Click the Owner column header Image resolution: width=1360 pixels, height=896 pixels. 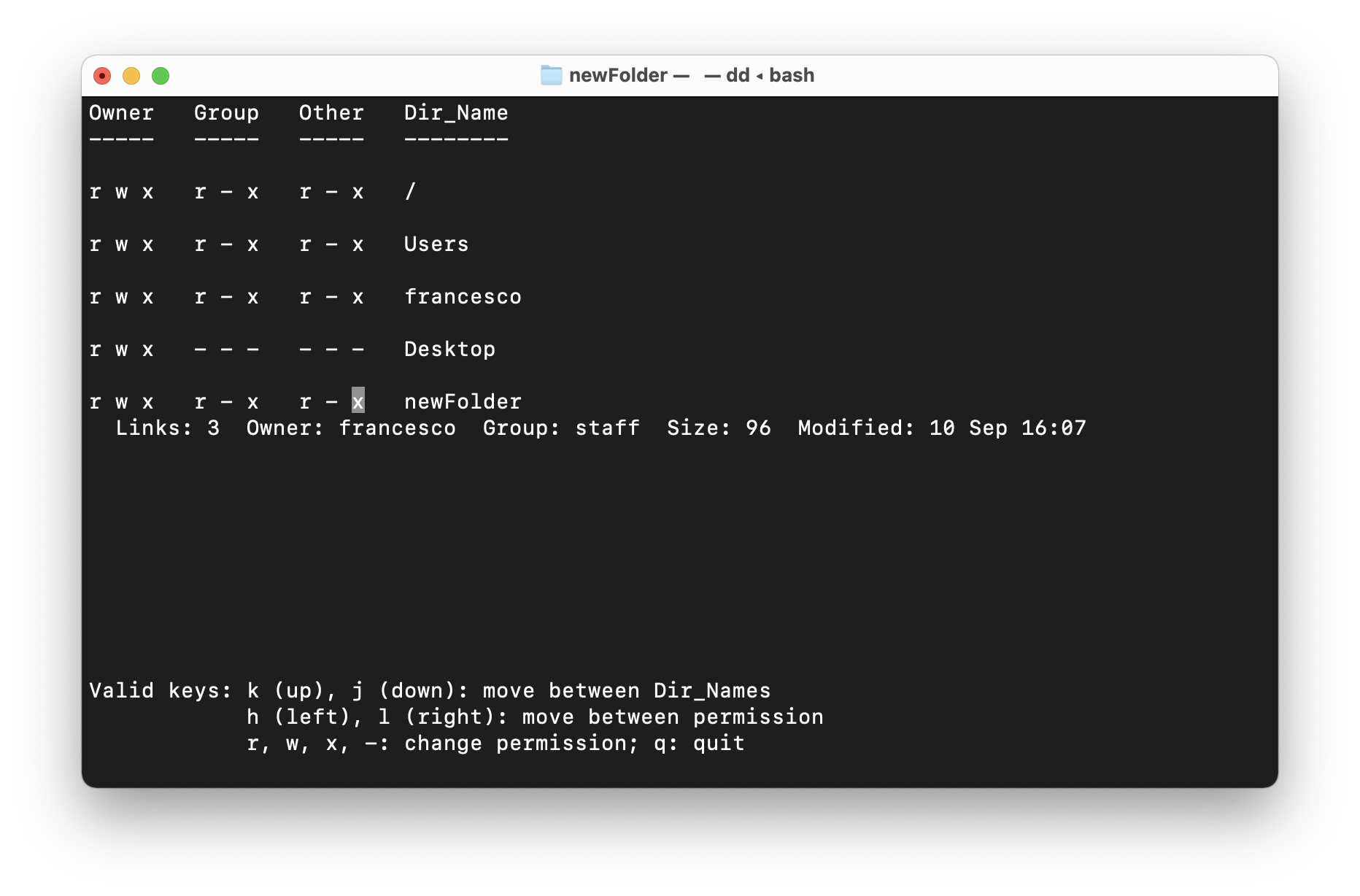121,113
